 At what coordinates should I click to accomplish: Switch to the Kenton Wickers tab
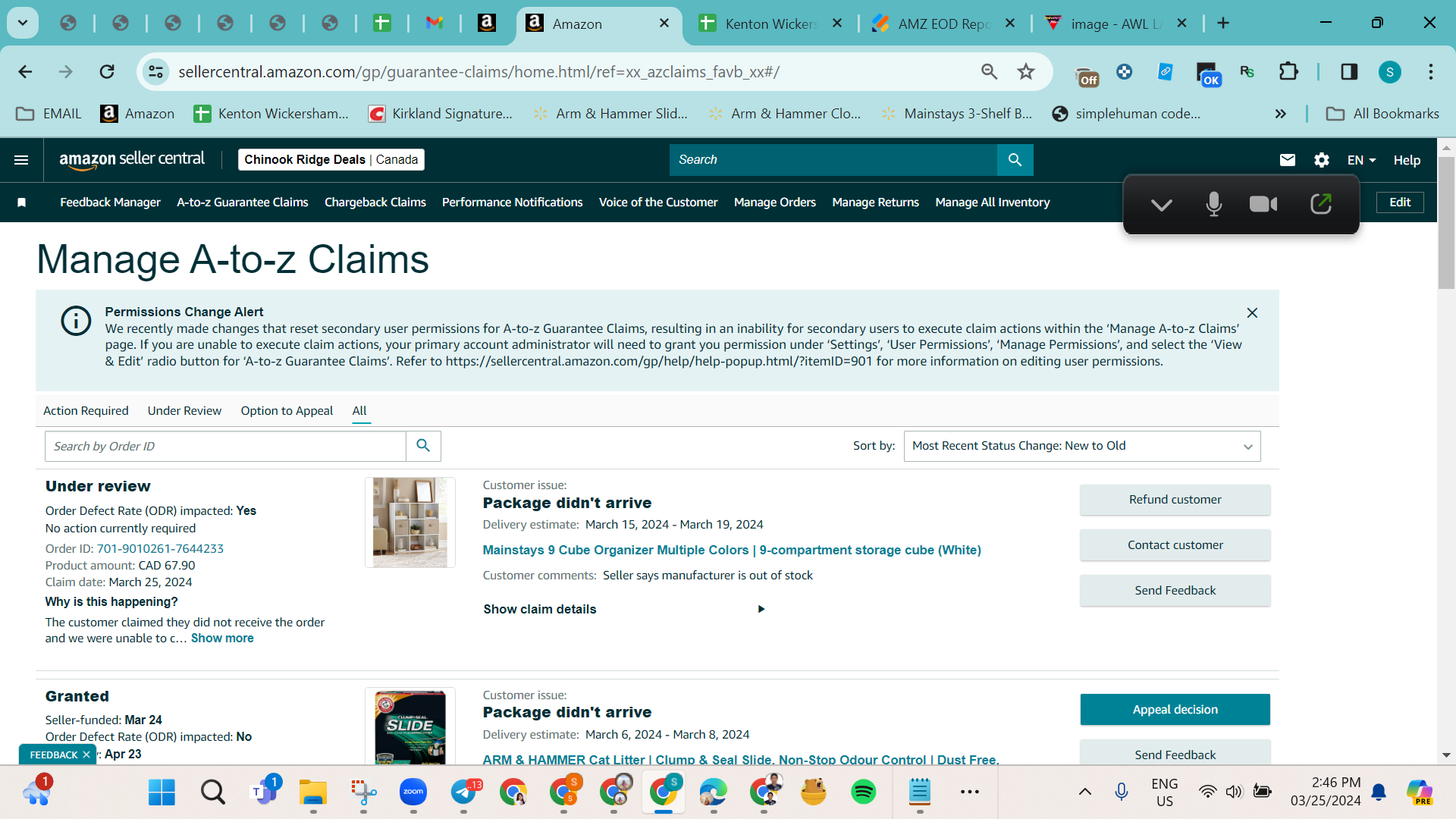click(x=771, y=24)
